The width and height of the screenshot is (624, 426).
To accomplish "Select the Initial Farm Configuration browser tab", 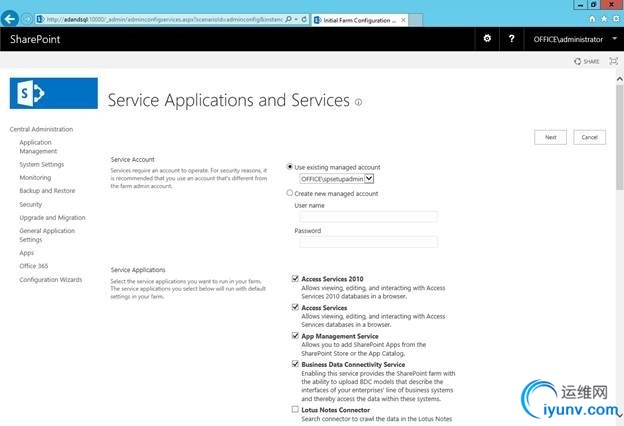I will click(x=359, y=20).
